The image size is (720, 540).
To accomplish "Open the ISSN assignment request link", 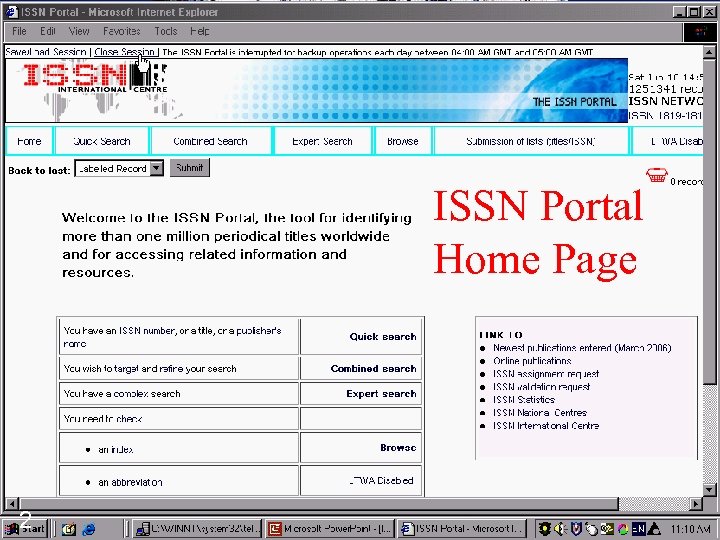I will pos(546,374).
